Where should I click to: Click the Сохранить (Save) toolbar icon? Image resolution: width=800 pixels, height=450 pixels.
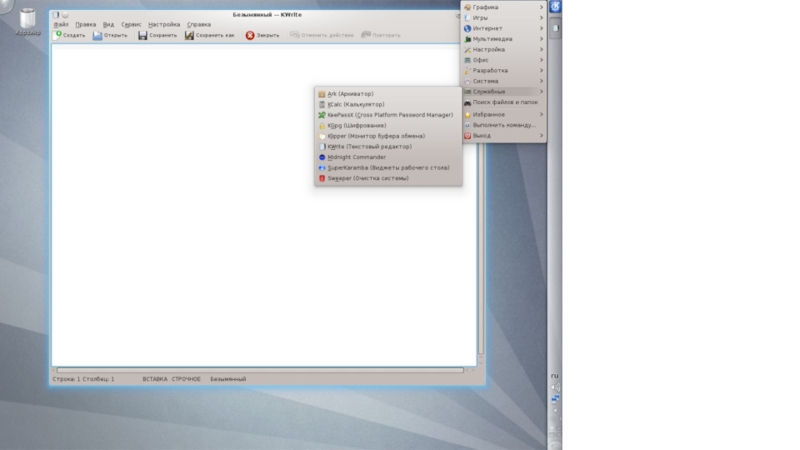pyautogui.click(x=143, y=35)
